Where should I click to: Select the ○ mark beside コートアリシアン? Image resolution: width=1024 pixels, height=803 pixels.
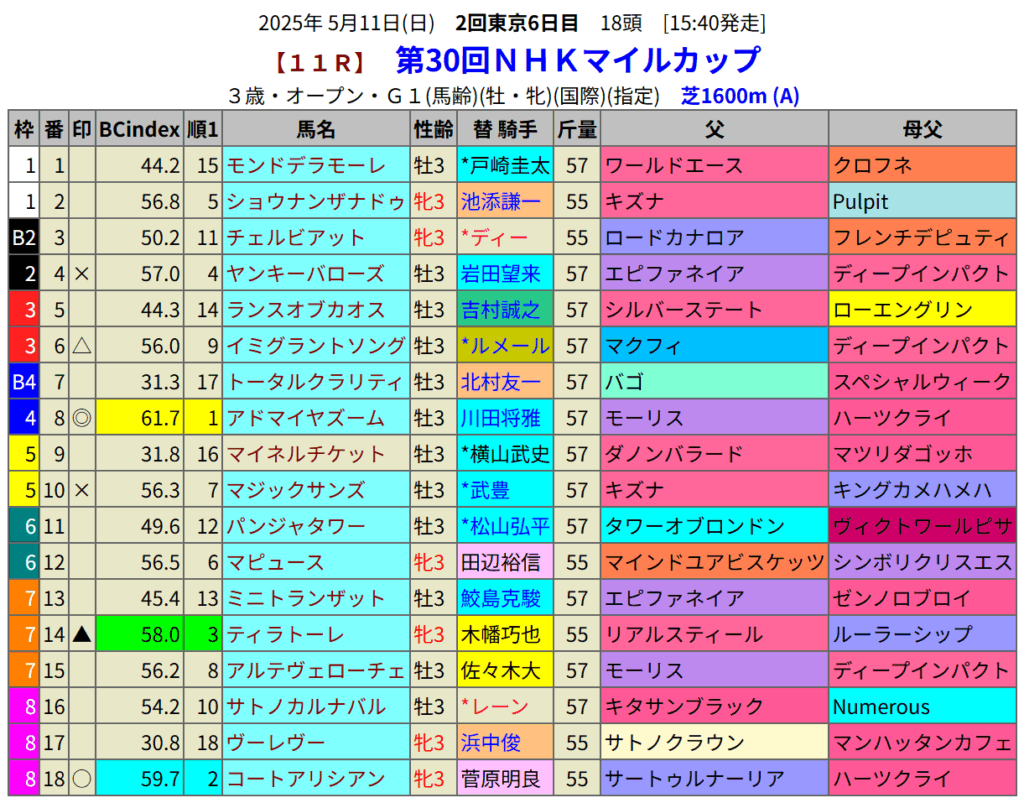[82, 778]
